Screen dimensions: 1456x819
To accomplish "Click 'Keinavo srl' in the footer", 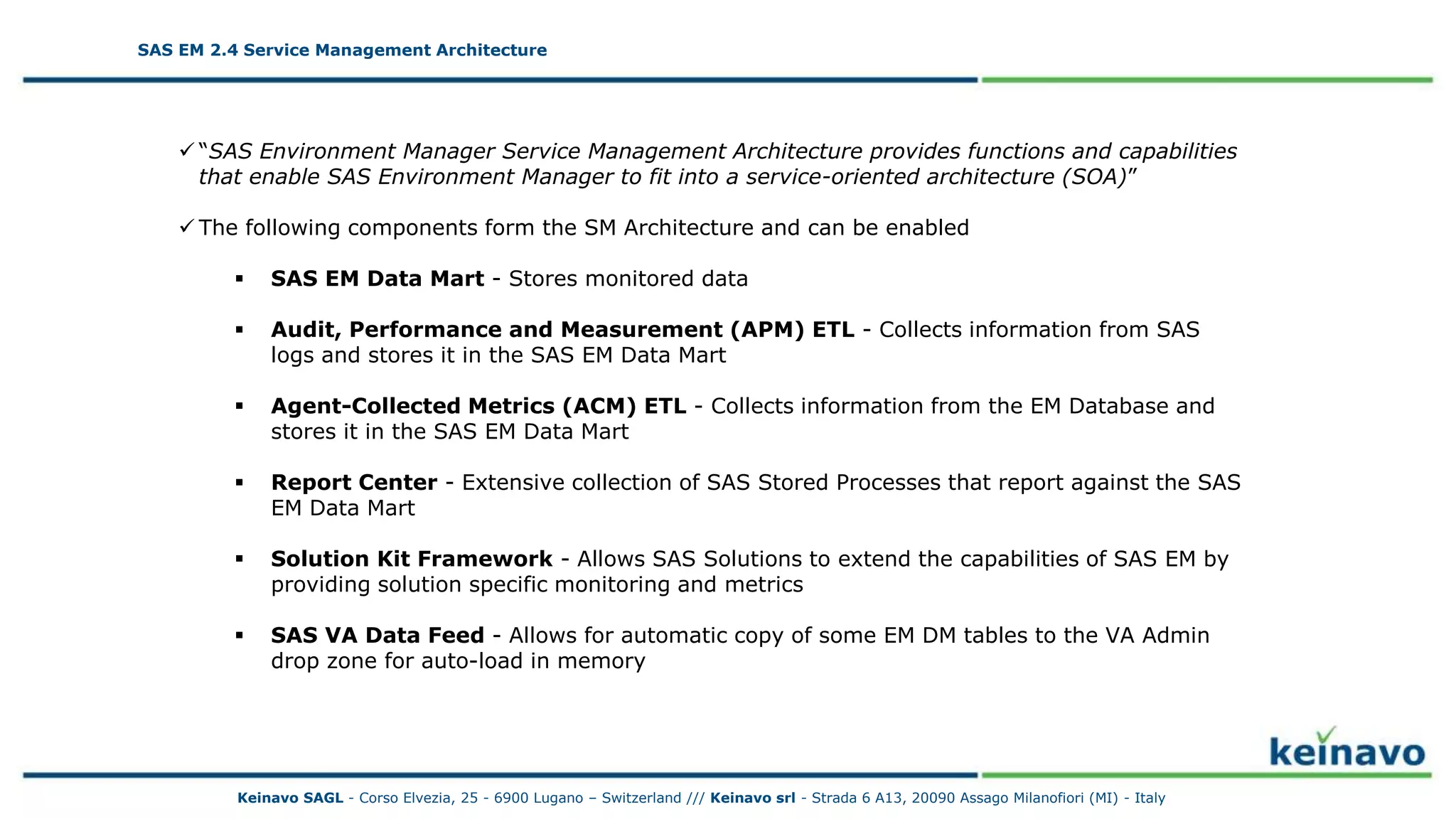I will click(x=753, y=798).
